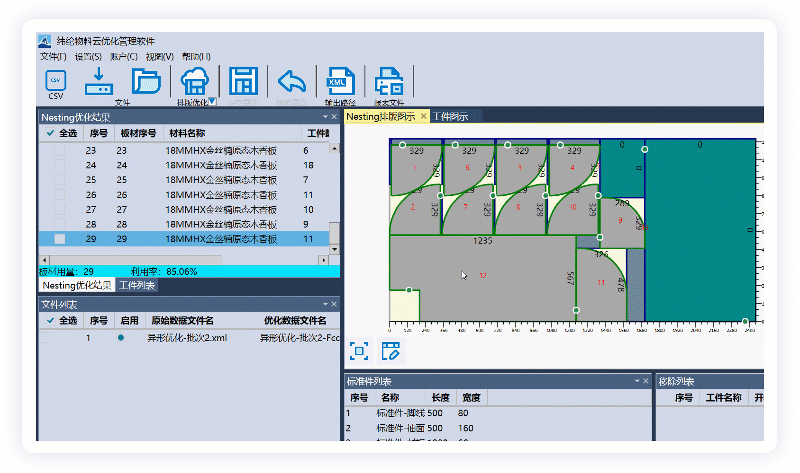Image resolution: width=800 pixels, height=473 pixels.
Task: Click the undo arrow toolbar icon
Action: pos(291,81)
